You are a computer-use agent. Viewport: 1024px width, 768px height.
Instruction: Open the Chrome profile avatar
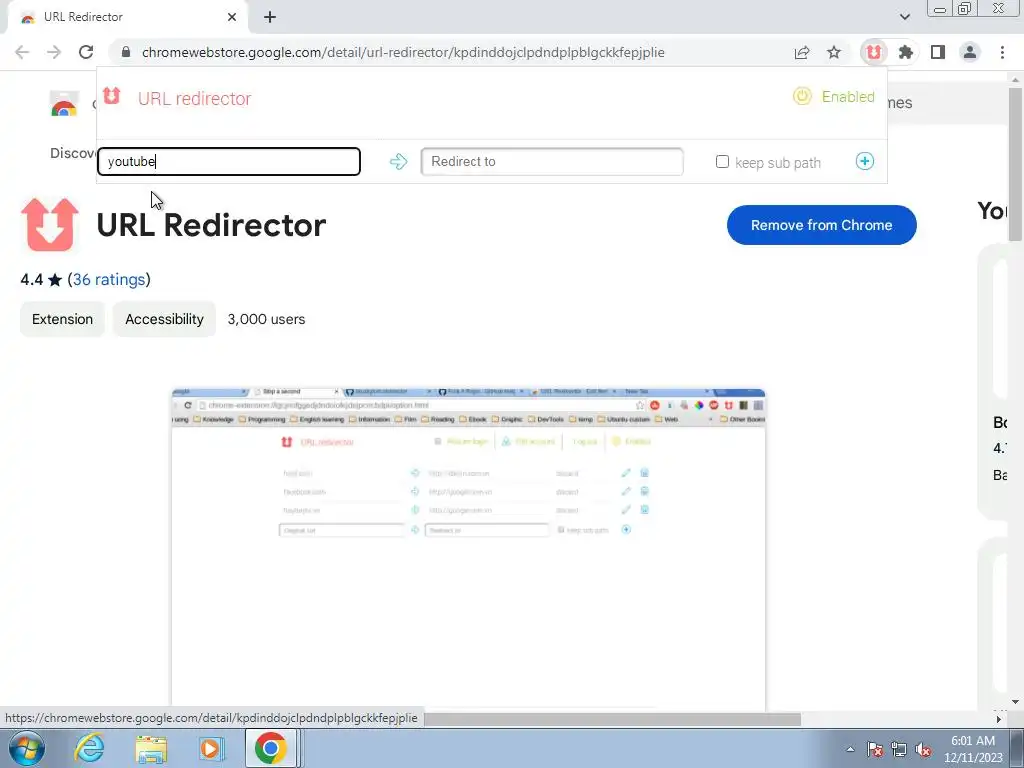969,52
